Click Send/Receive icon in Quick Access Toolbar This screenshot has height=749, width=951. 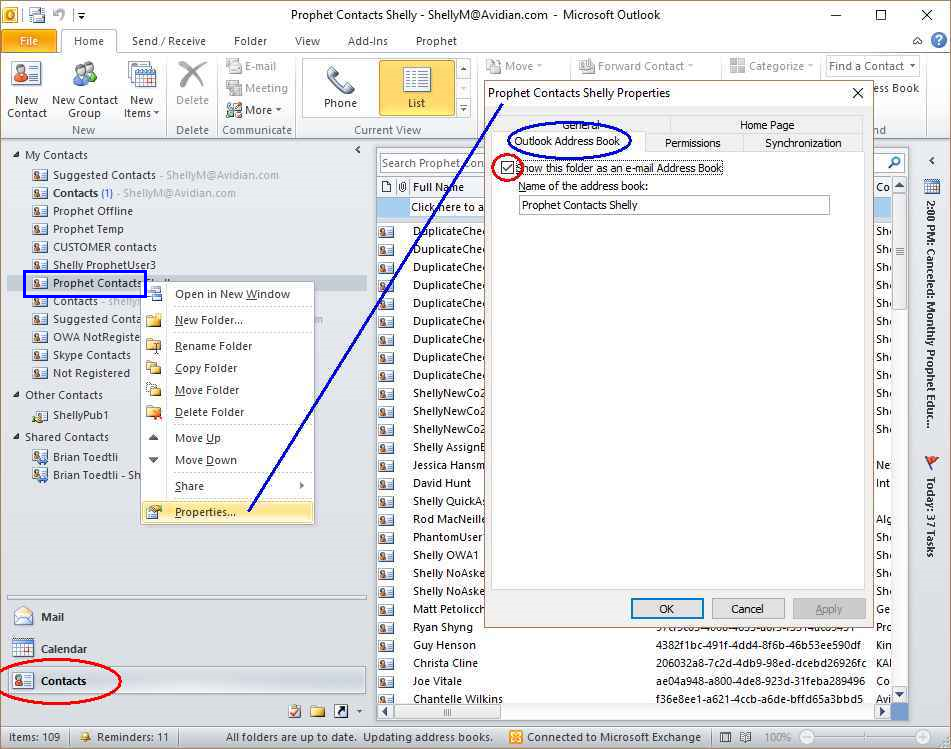[37, 15]
